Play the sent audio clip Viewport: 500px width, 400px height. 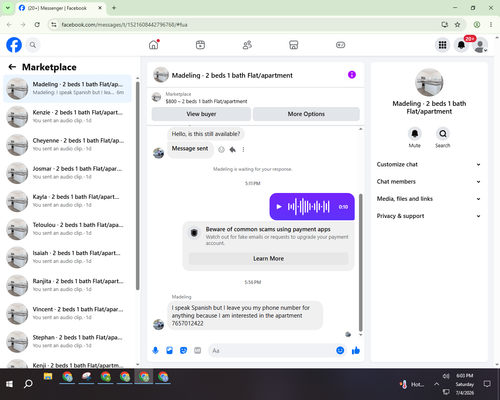[x=279, y=207]
